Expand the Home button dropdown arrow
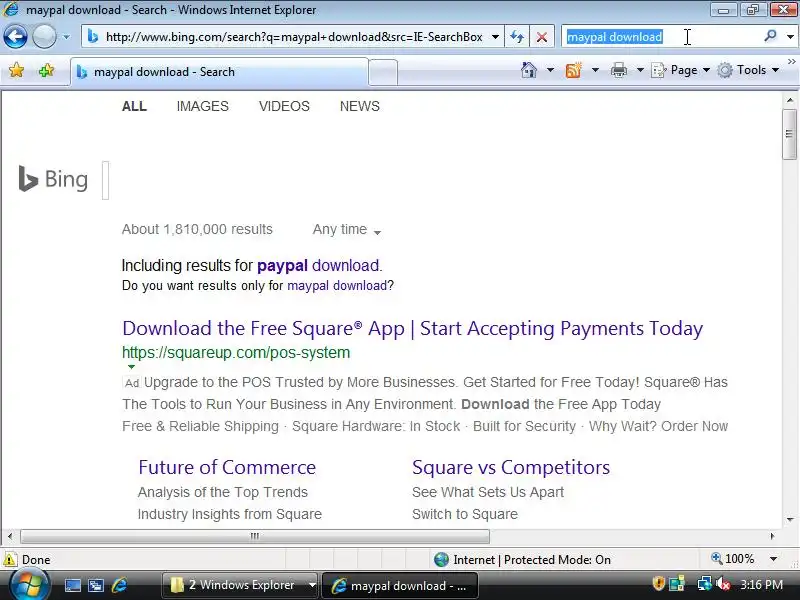This screenshot has width=800, height=600. (x=551, y=70)
